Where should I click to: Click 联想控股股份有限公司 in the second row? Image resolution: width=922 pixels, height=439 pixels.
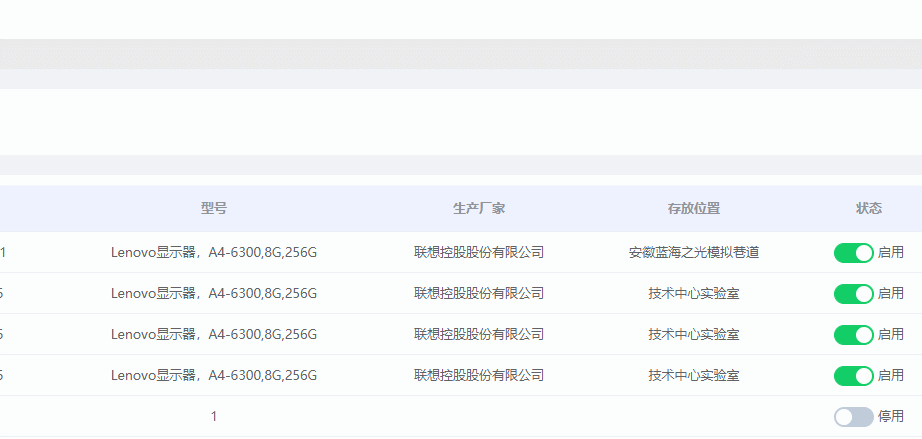point(479,293)
